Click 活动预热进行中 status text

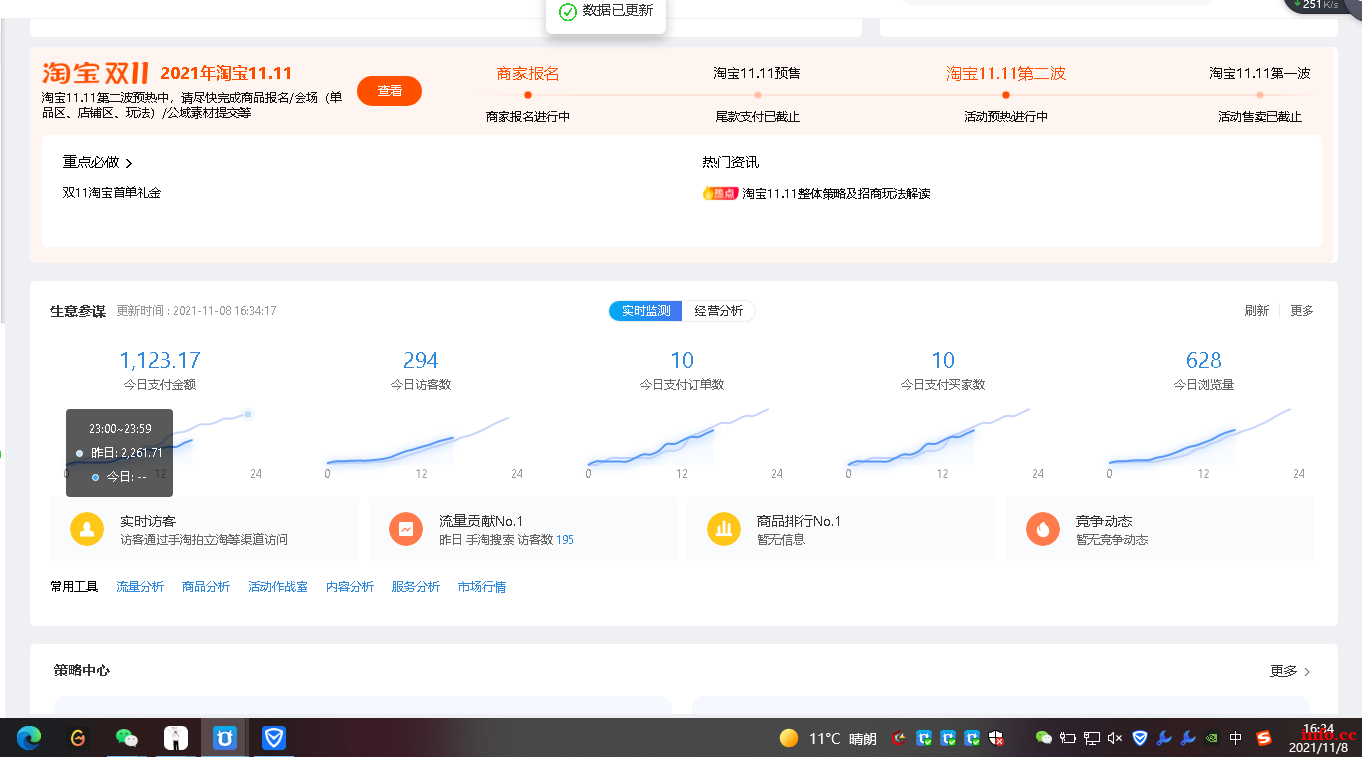(x=1006, y=117)
